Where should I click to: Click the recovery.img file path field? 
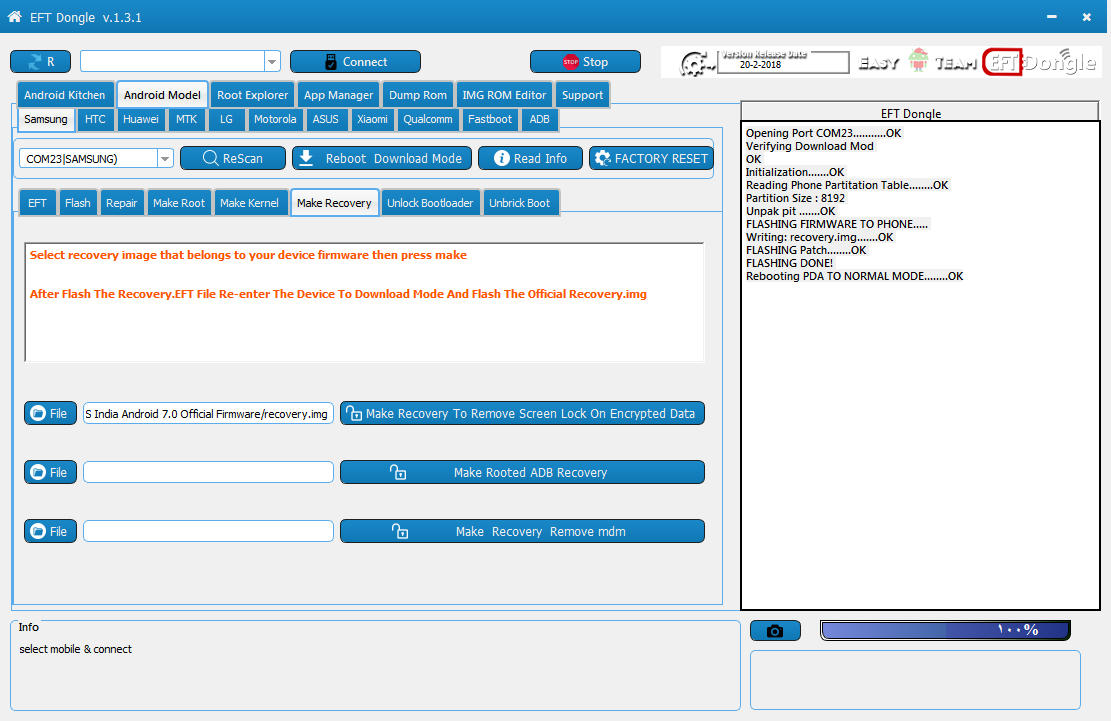(x=208, y=414)
